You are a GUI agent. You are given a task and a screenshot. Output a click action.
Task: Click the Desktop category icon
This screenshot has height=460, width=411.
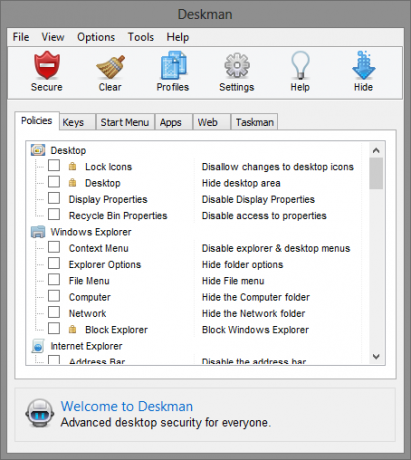point(38,150)
